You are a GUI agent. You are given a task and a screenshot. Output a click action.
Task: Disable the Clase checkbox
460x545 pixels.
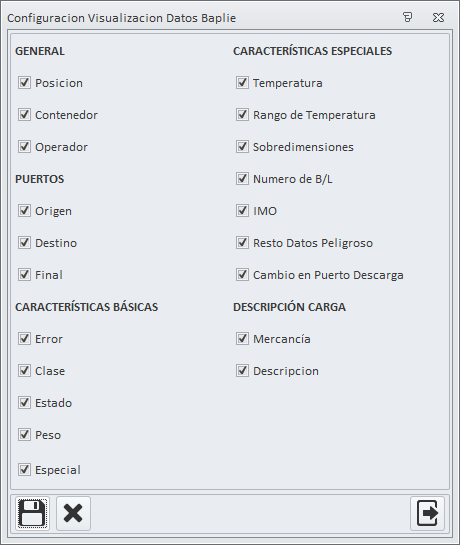pyautogui.click(x=24, y=371)
